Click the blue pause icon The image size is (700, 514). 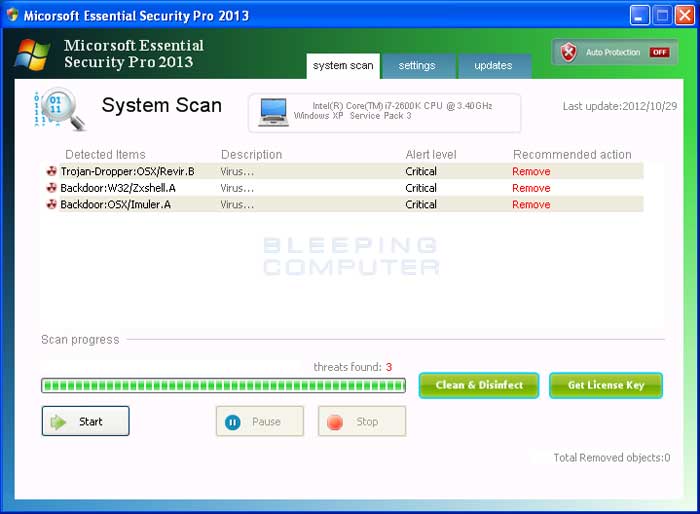pos(233,422)
